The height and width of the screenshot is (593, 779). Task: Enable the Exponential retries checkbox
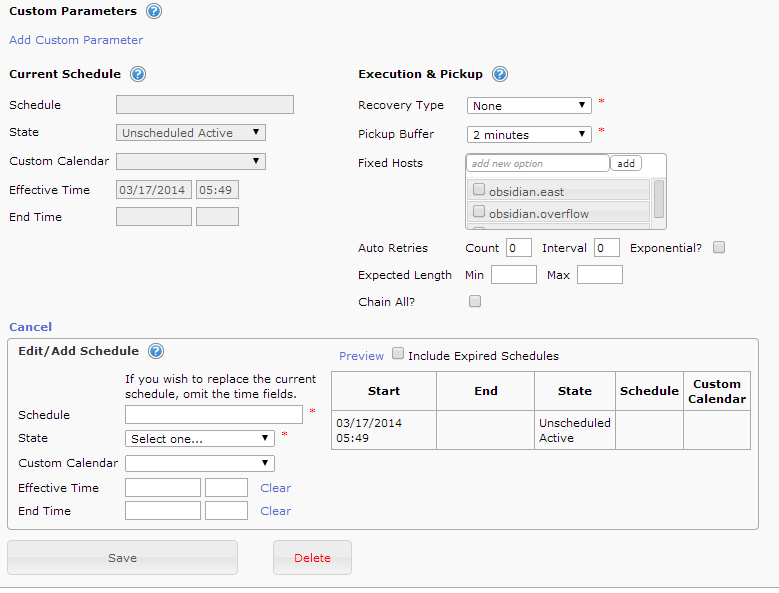click(x=719, y=247)
